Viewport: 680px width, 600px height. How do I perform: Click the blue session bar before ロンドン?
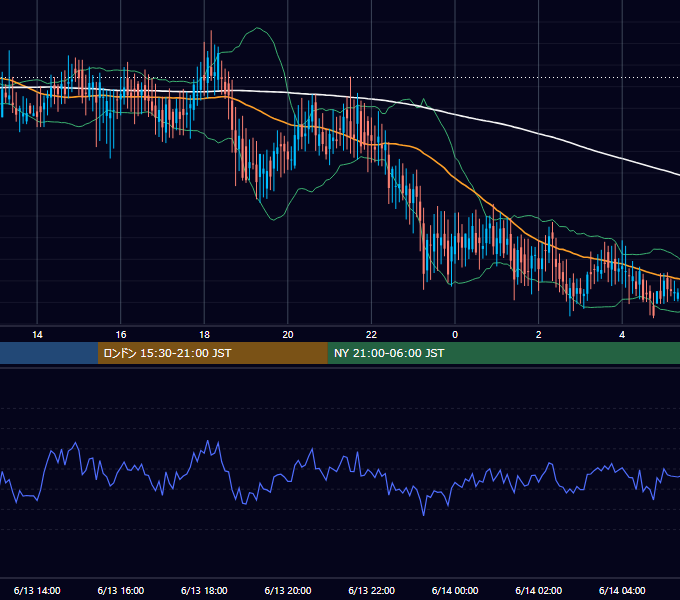[x=49, y=353]
